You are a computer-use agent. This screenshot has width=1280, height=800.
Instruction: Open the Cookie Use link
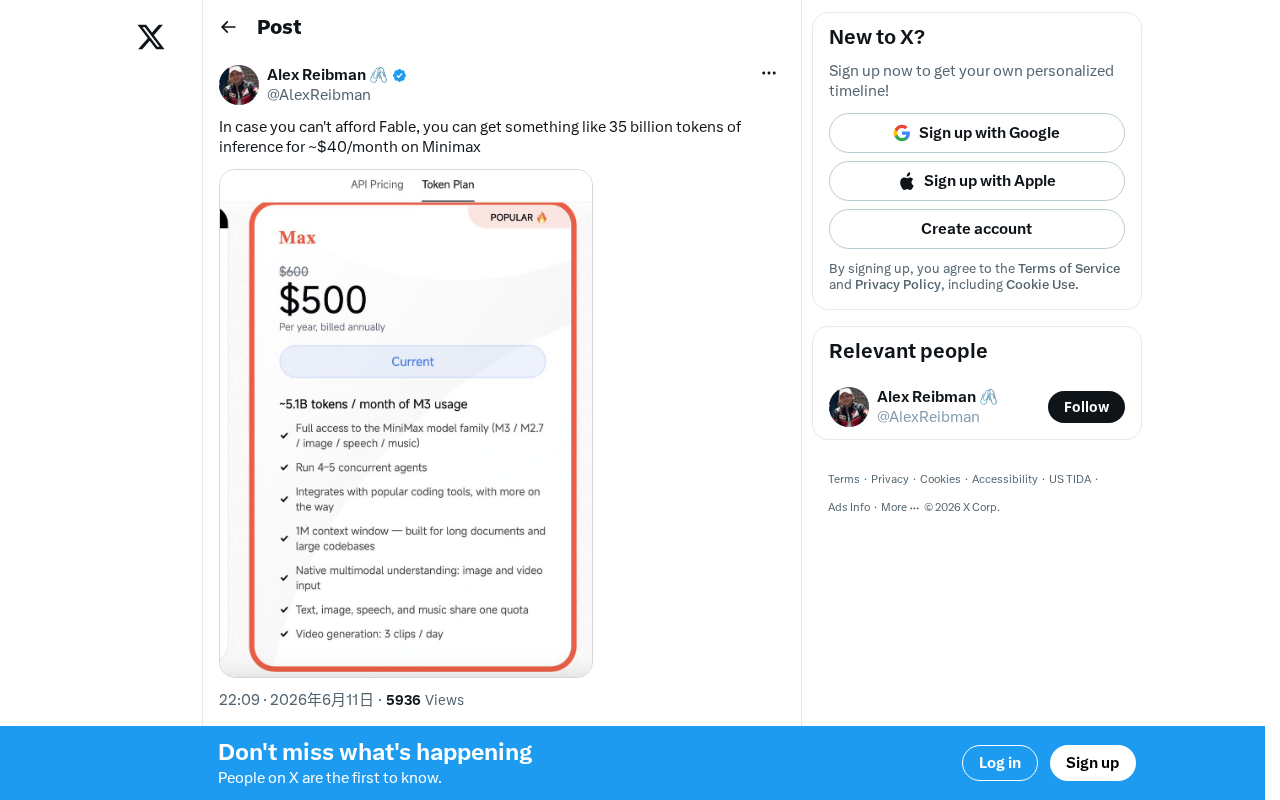(1042, 285)
